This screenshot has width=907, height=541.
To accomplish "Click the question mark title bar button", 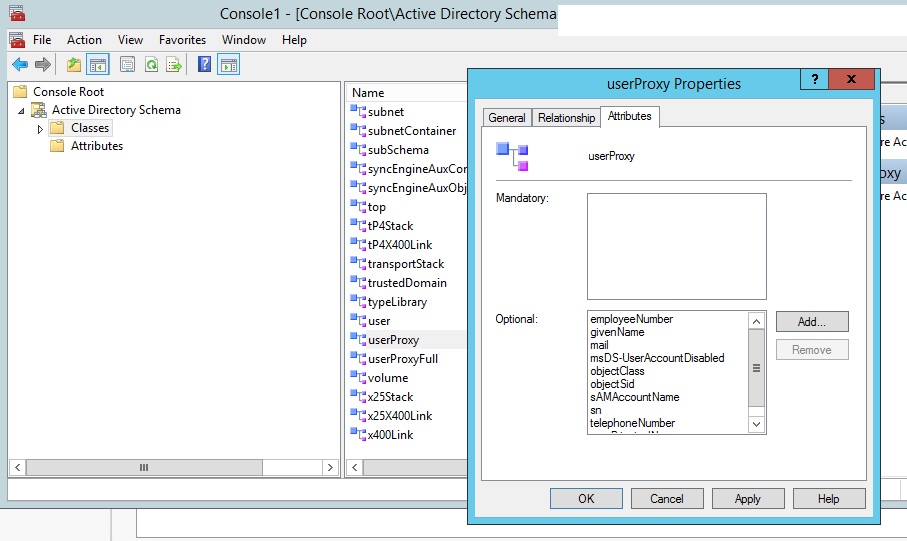I will point(814,79).
